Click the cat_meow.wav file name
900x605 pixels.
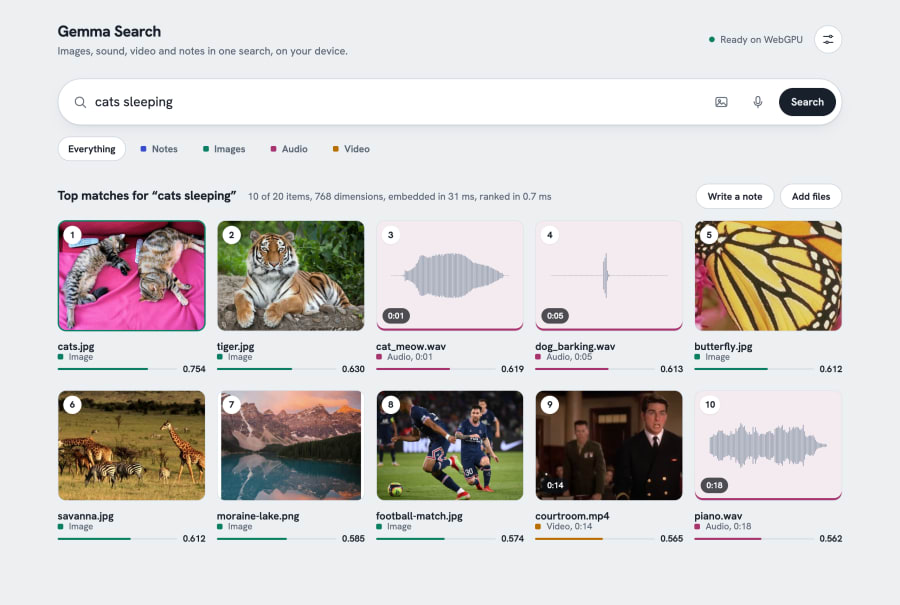pyautogui.click(x=411, y=346)
